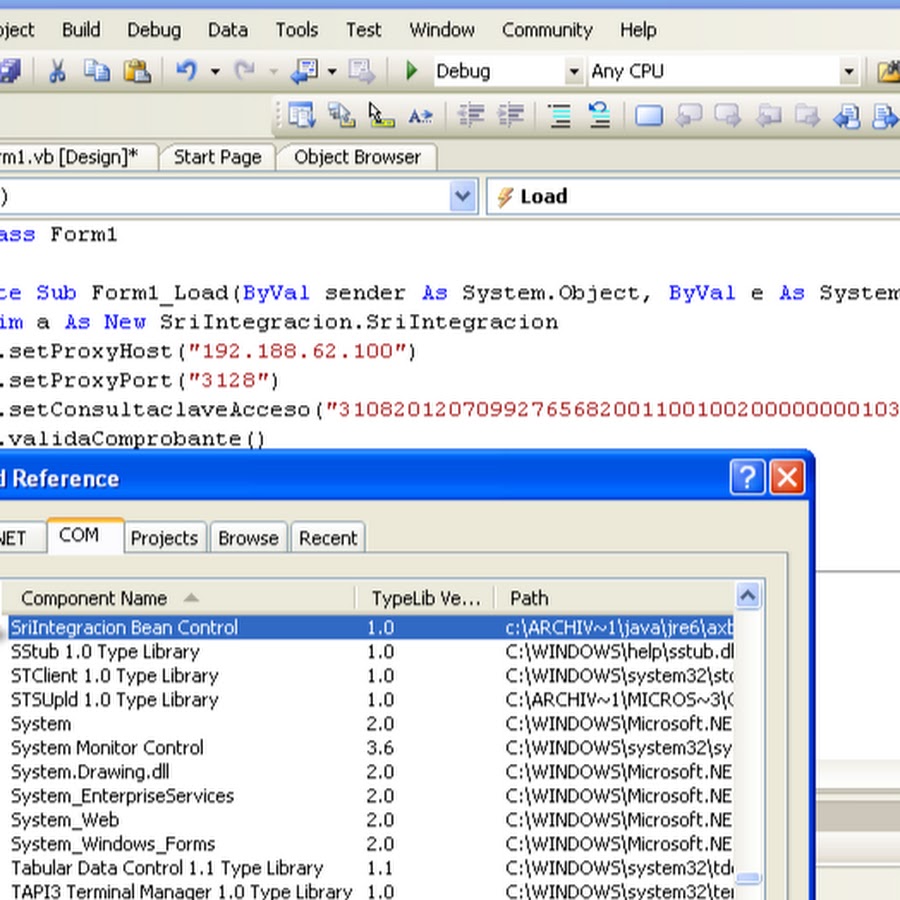Open the Any CPU platform dropdown
The height and width of the screenshot is (900, 900).
(848, 72)
